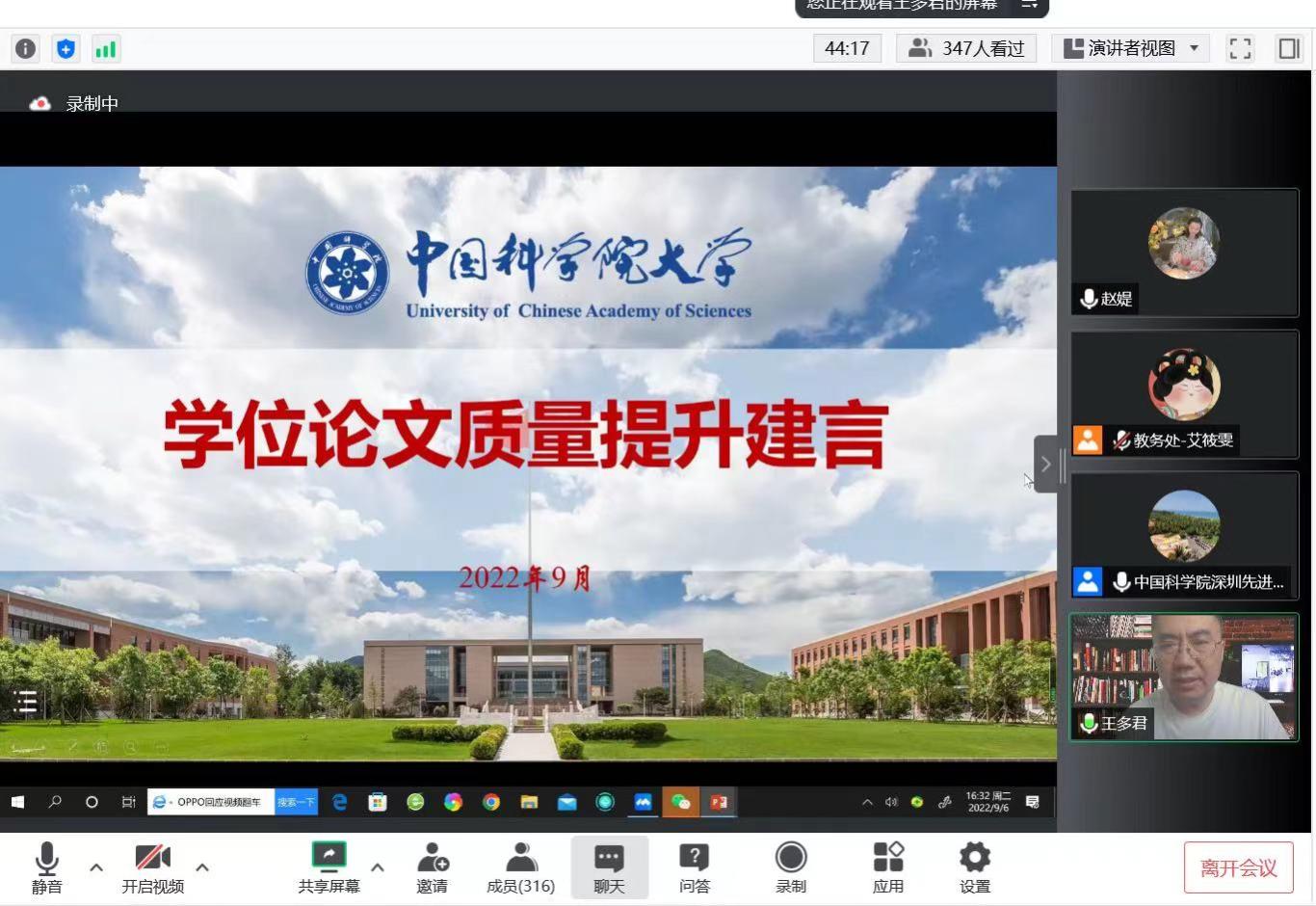Open the meeting info icon

click(x=26, y=48)
